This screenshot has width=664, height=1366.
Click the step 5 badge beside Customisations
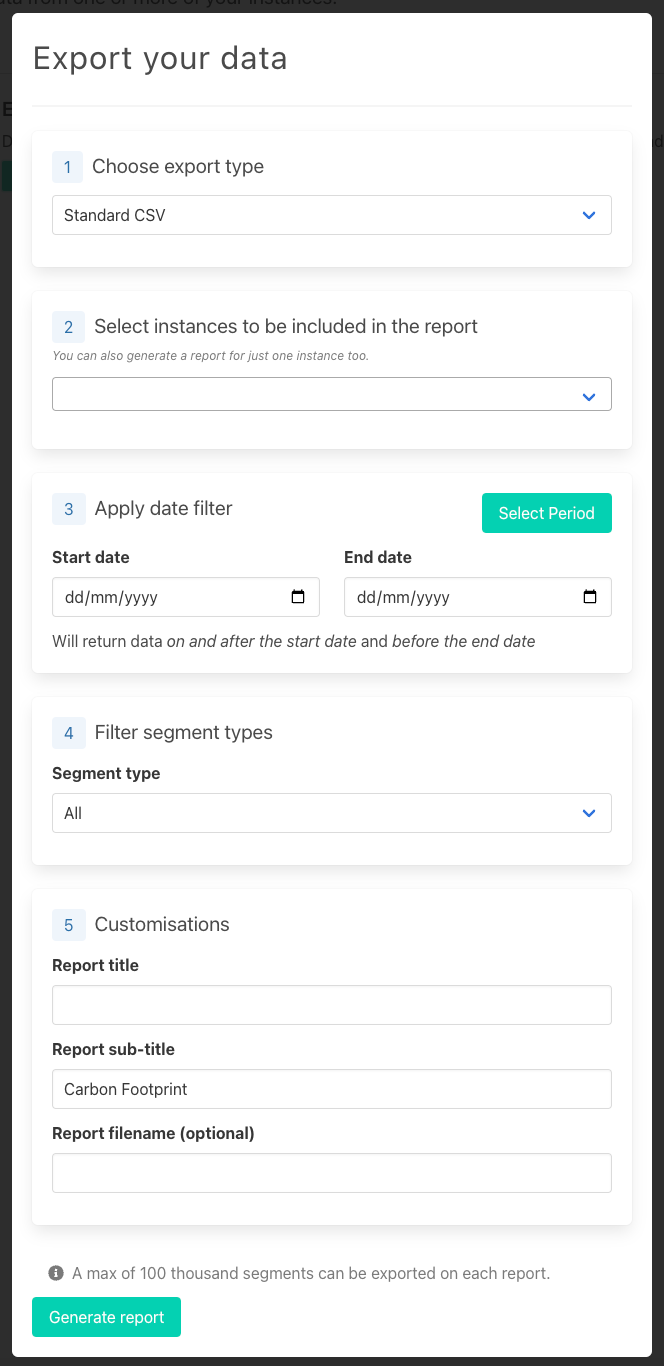click(68, 925)
